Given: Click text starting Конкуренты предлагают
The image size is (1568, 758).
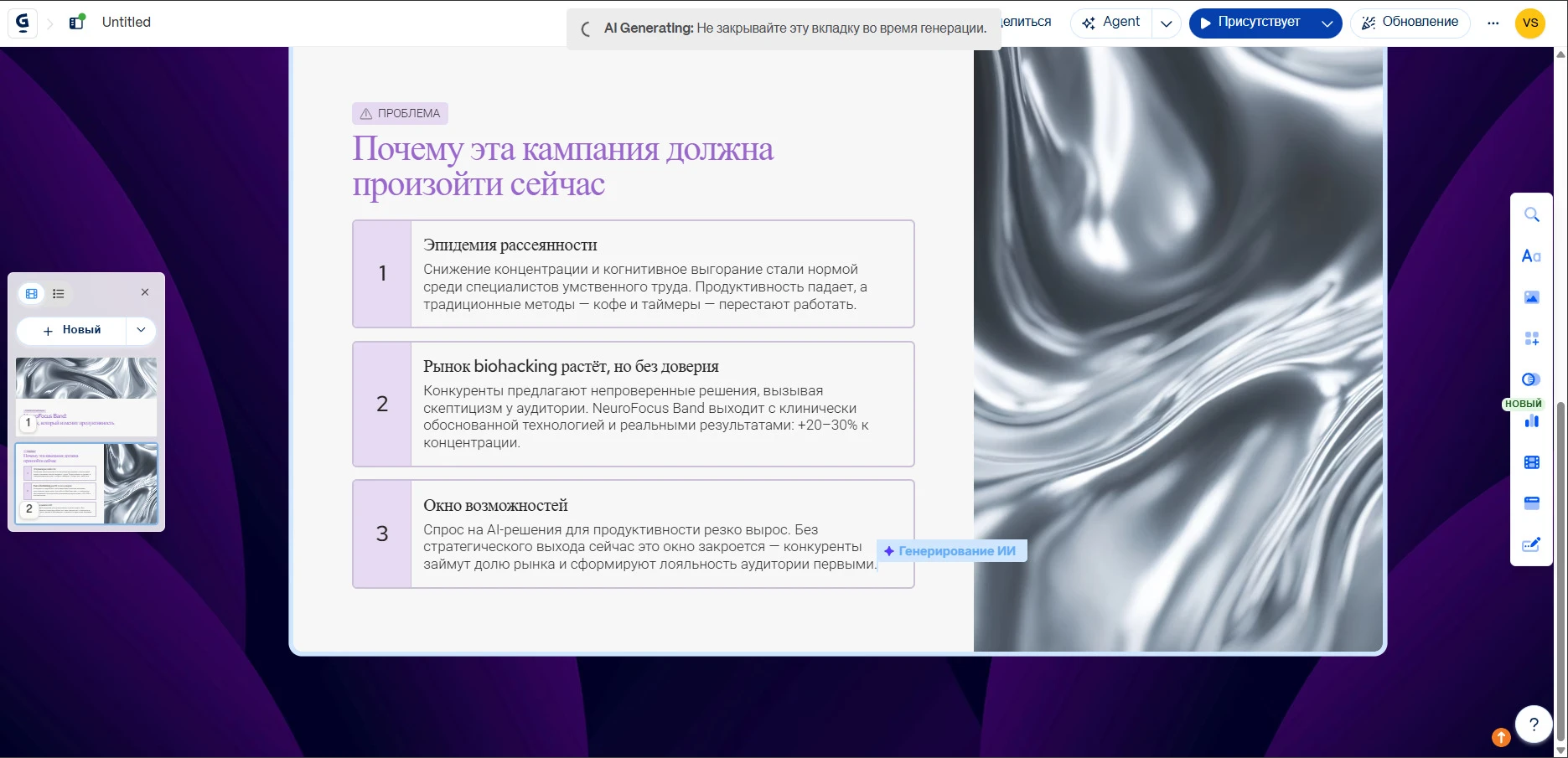Looking at the screenshot, I should coord(645,416).
